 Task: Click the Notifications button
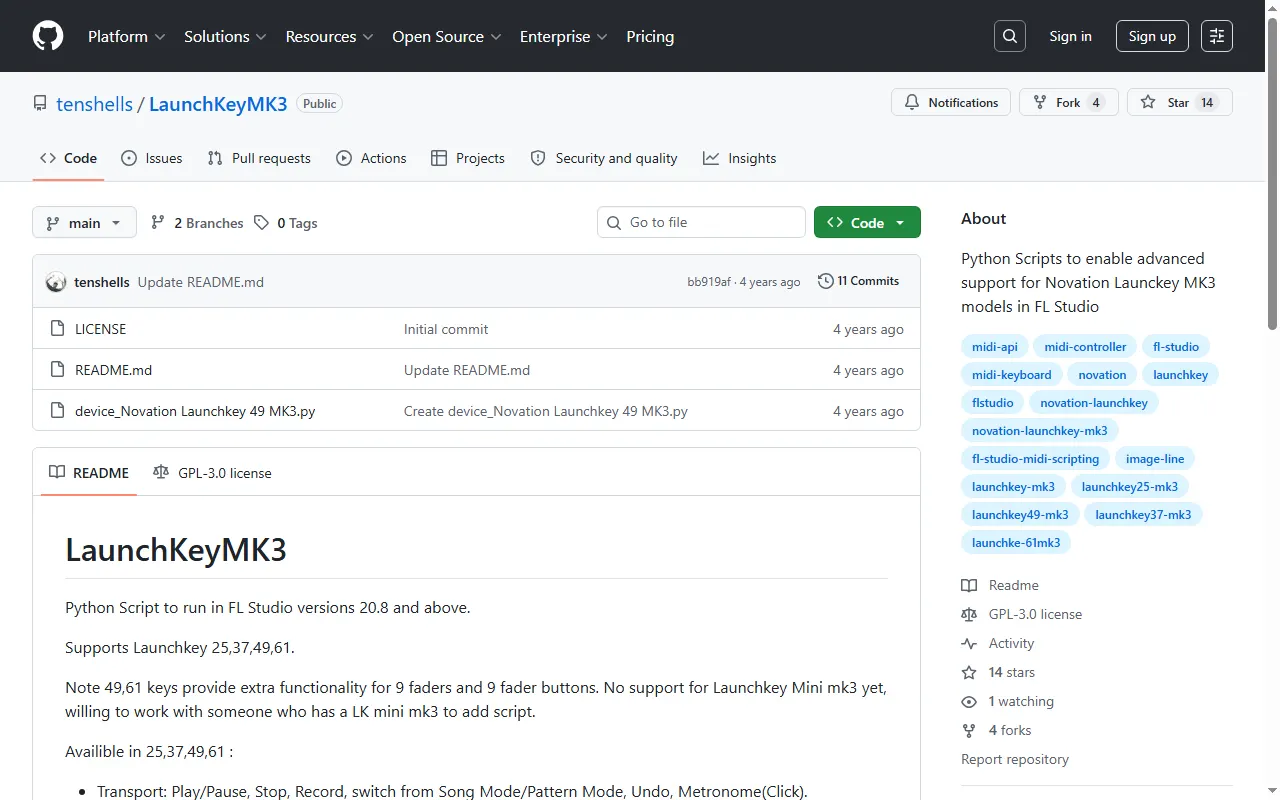click(x=951, y=103)
